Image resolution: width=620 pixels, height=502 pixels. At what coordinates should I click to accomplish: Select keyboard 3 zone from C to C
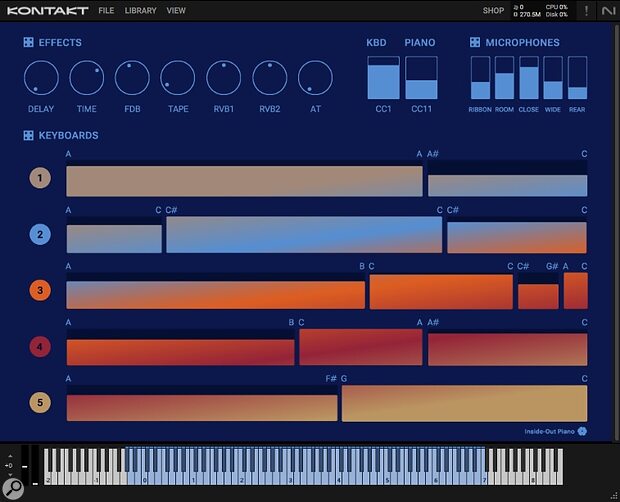pyautogui.click(x=441, y=292)
